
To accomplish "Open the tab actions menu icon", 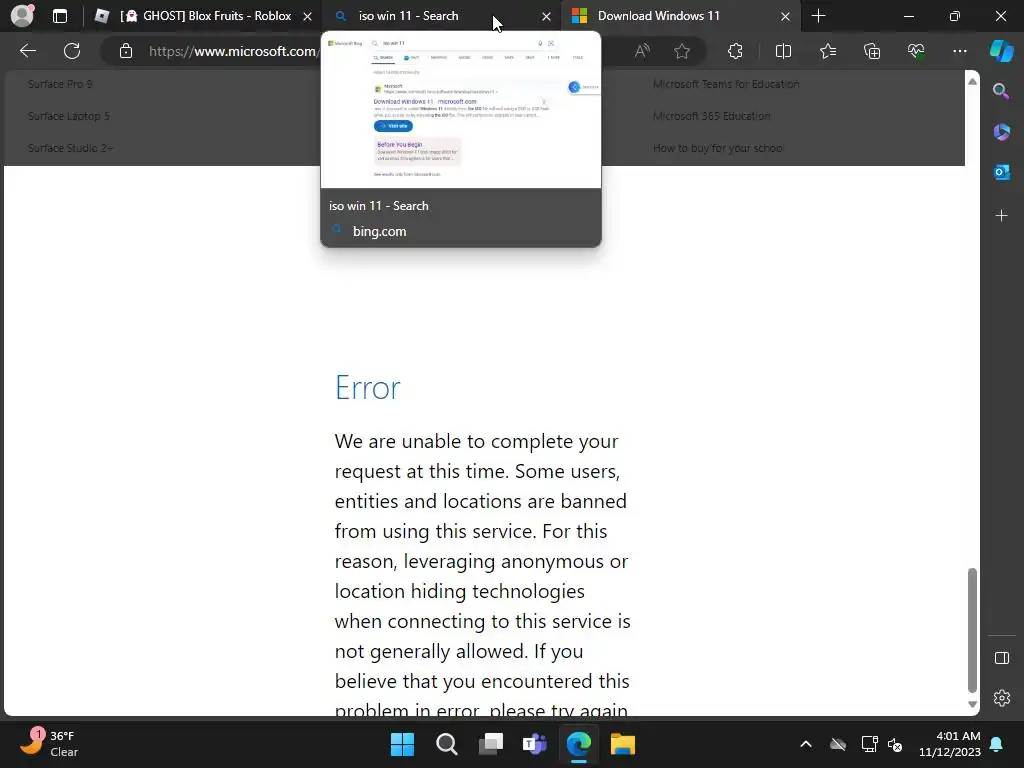I will [59, 16].
